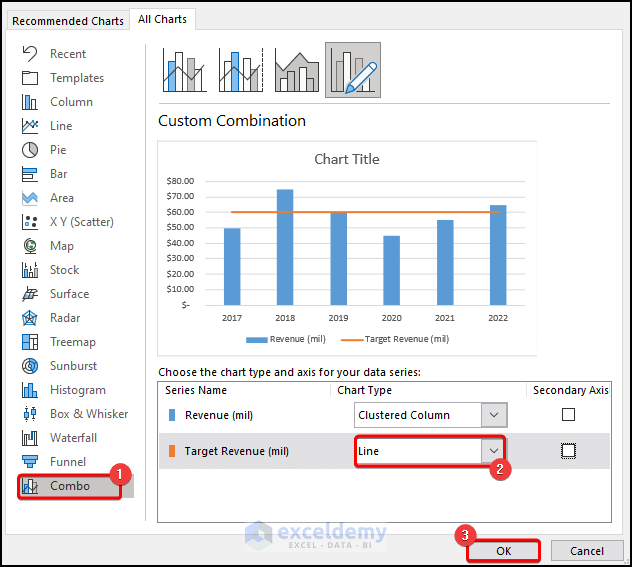This screenshot has height=567, width=632.
Task: Click the Secondary Axis column header
Action: [570, 390]
